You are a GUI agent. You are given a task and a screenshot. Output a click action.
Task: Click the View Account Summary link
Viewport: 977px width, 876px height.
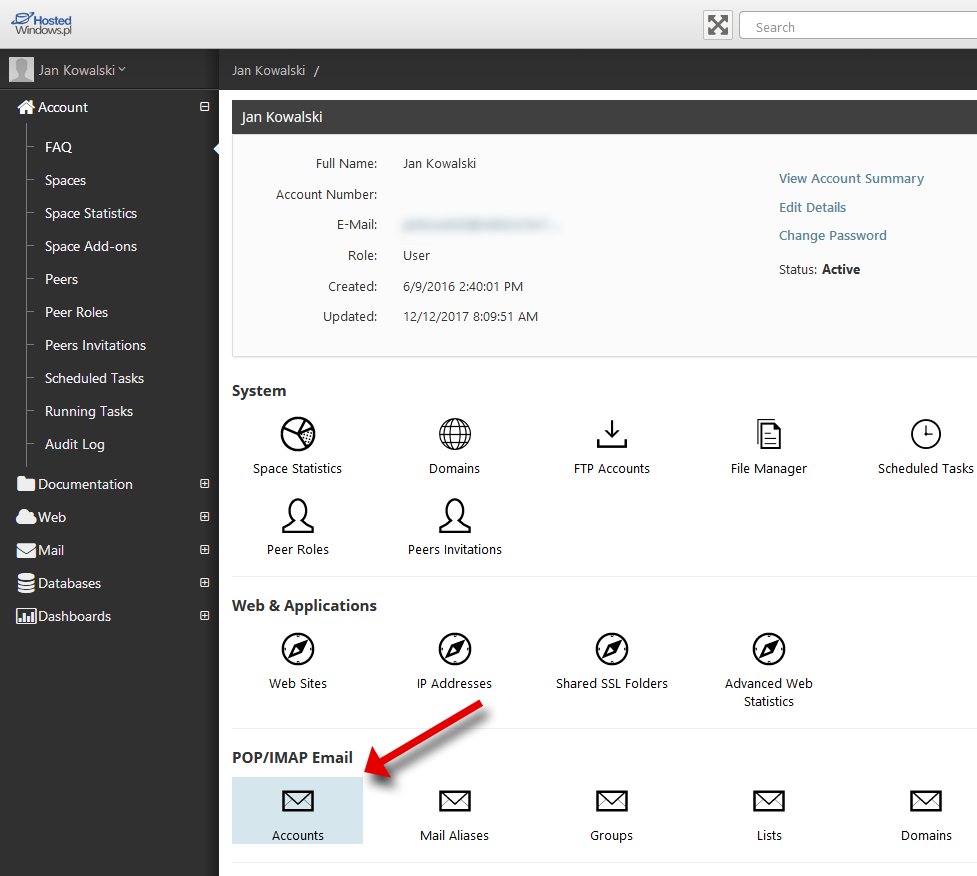click(x=851, y=178)
